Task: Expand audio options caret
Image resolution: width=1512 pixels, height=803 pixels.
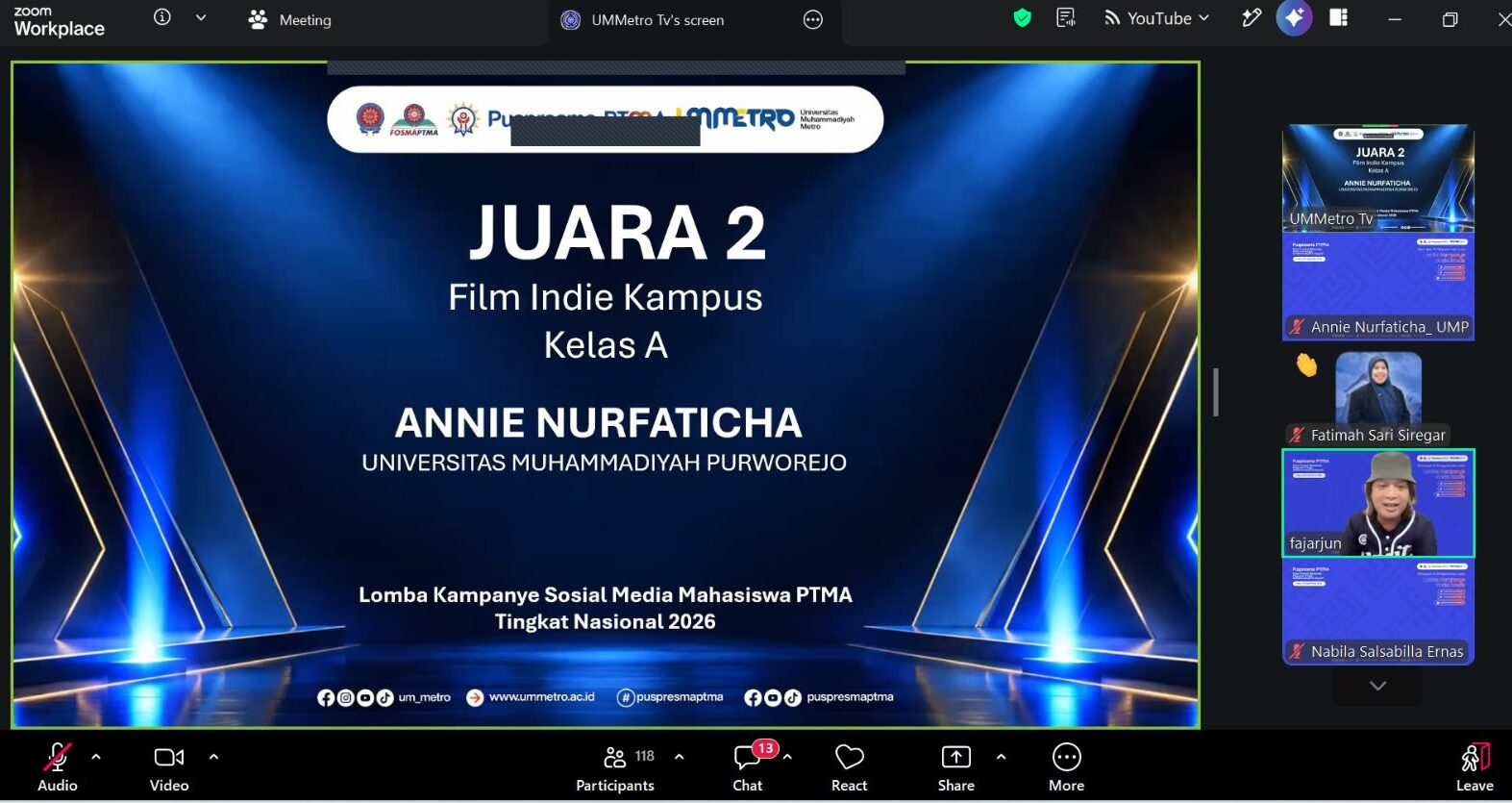Action: (96, 757)
